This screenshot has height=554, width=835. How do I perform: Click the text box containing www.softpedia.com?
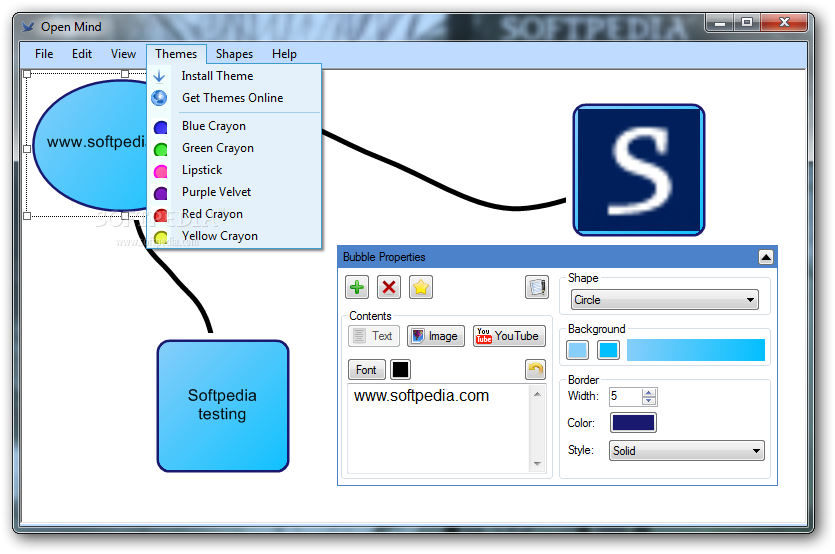pos(439,428)
